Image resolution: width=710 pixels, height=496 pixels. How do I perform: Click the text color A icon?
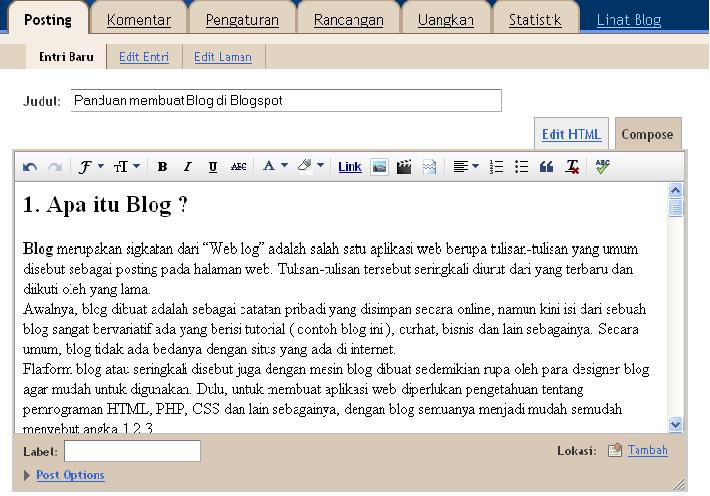[x=269, y=166]
